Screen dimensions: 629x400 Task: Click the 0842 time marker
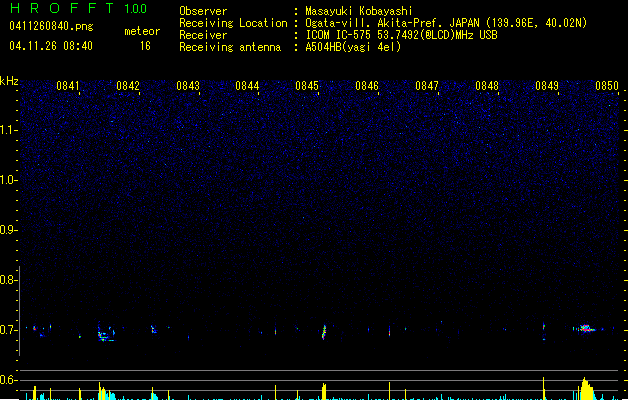pyautogui.click(x=128, y=86)
